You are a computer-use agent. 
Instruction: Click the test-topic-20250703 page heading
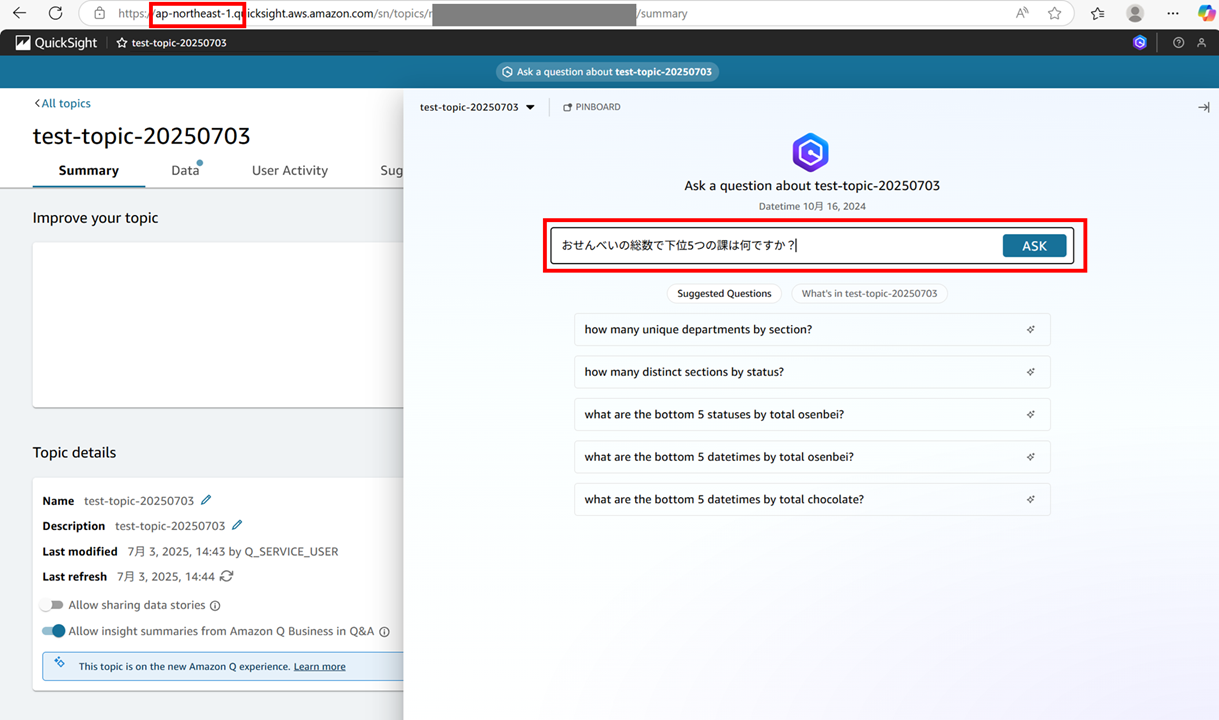(141, 136)
